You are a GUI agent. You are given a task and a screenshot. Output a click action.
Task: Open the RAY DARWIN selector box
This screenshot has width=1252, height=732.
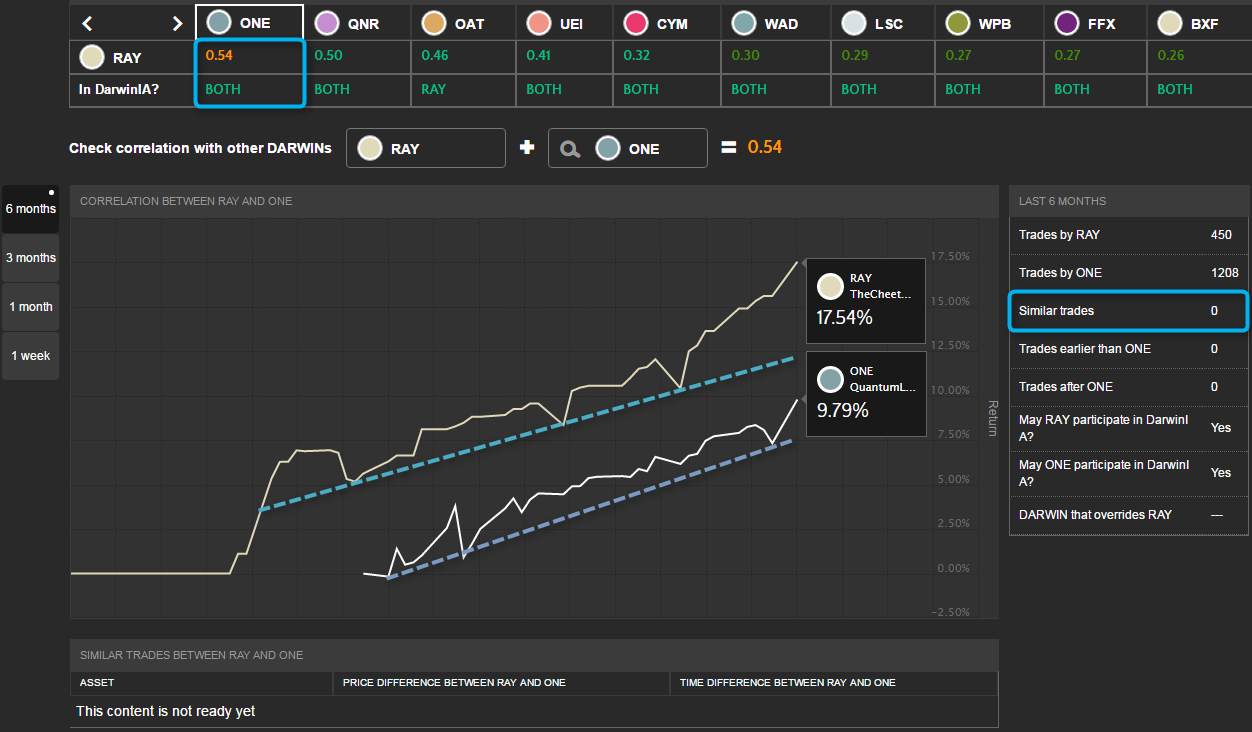(426, 148)
